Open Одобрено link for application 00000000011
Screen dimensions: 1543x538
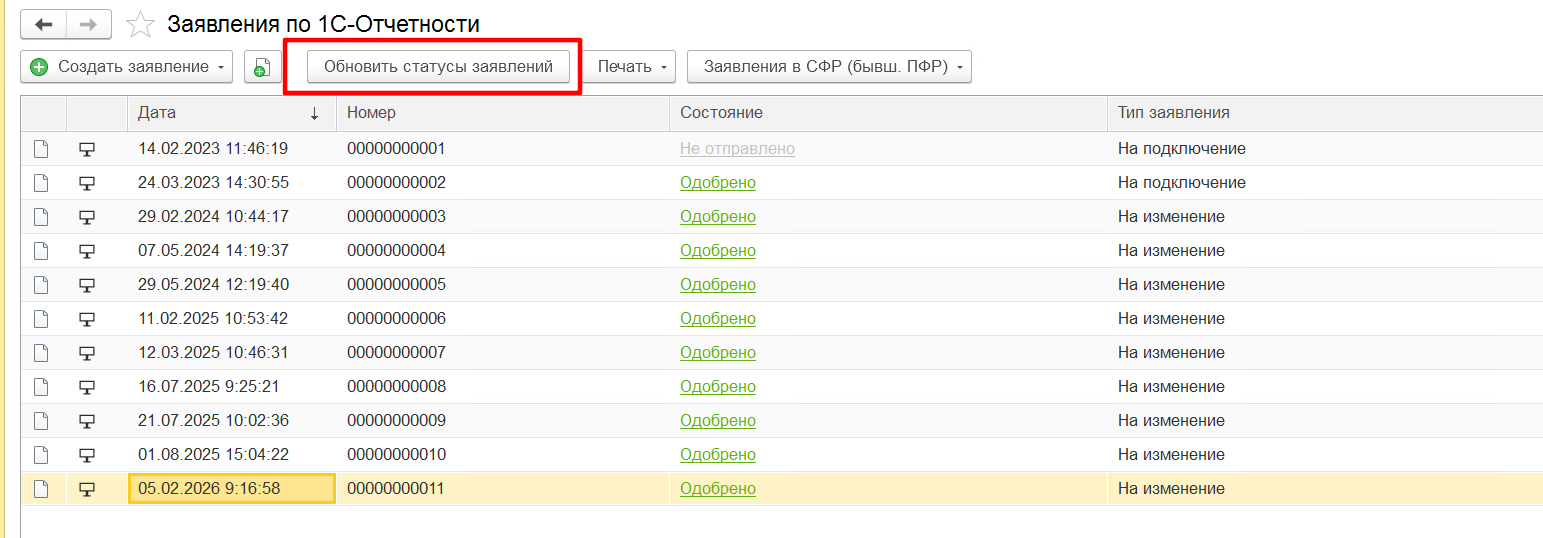coord(718,489)
